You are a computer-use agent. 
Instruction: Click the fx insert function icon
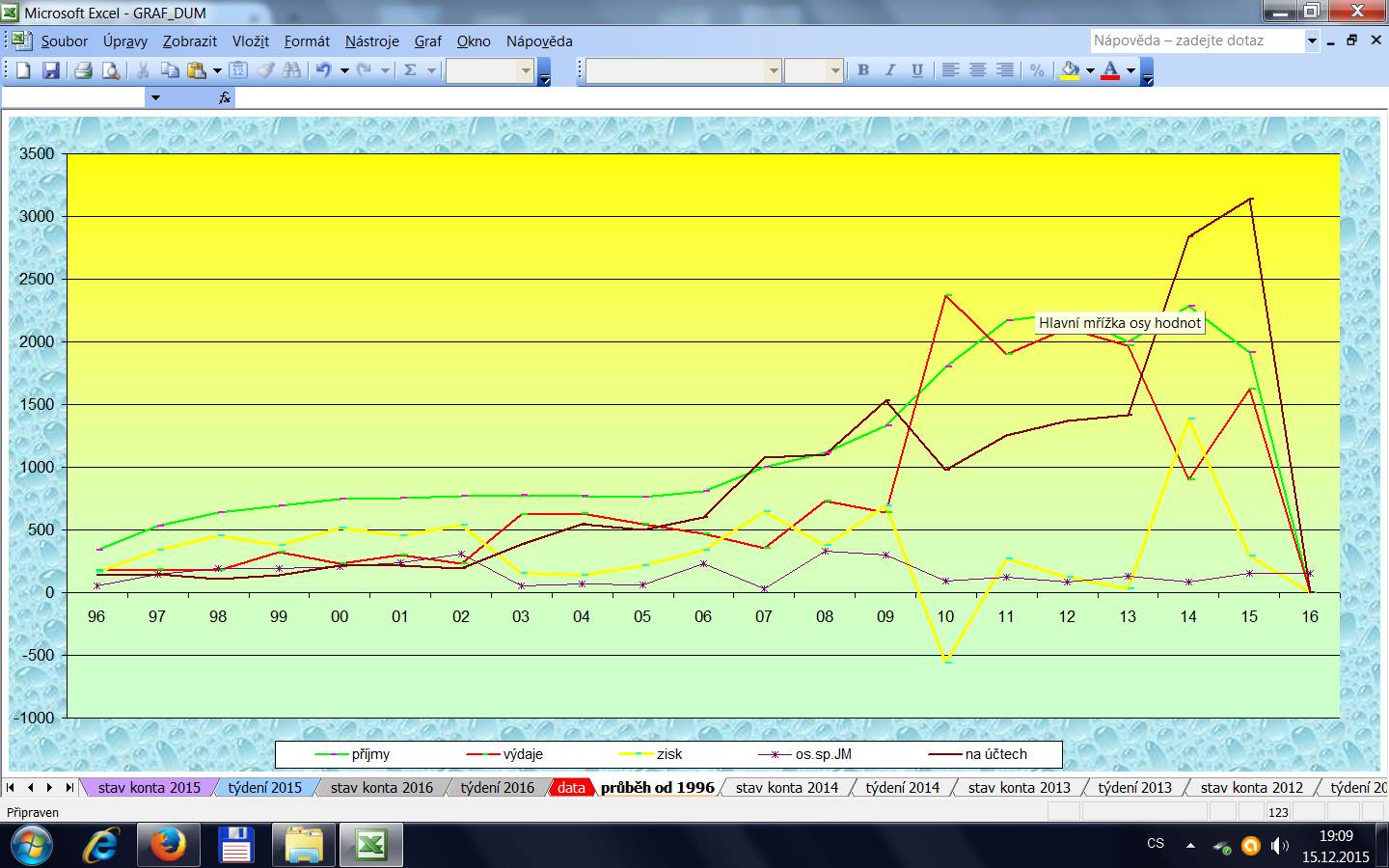pos(224,97)
